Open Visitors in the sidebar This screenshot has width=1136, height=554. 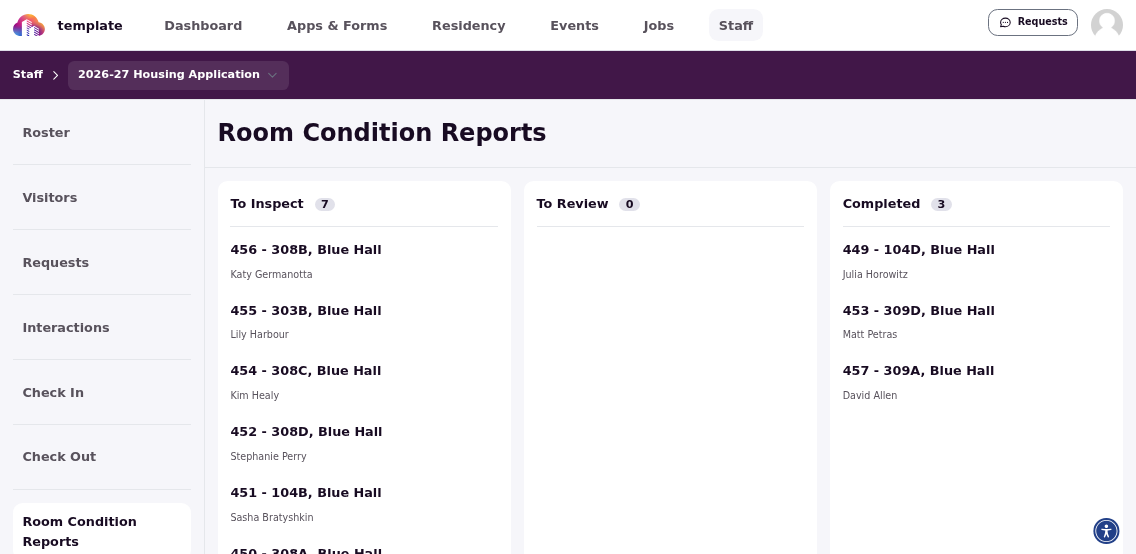(102, 198)
